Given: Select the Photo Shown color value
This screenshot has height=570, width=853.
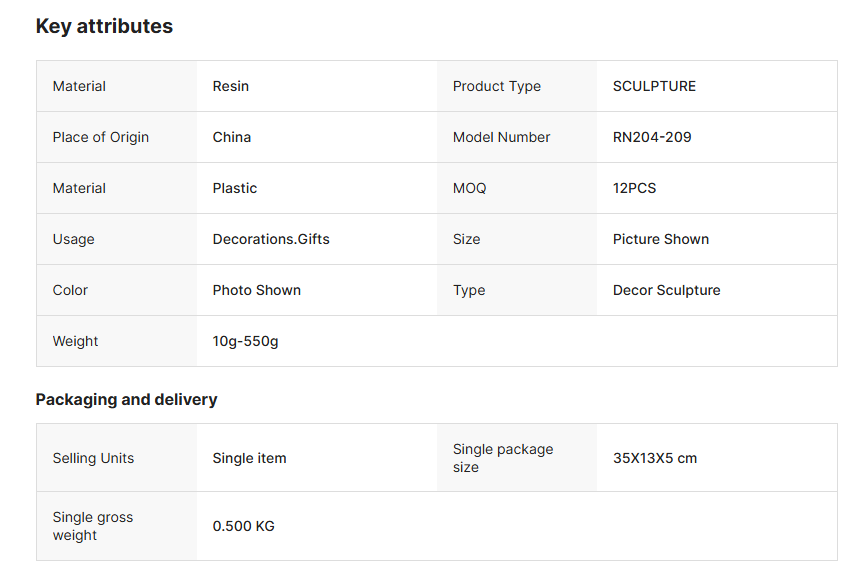Looking at the screenshot, I should pos(256,290).
